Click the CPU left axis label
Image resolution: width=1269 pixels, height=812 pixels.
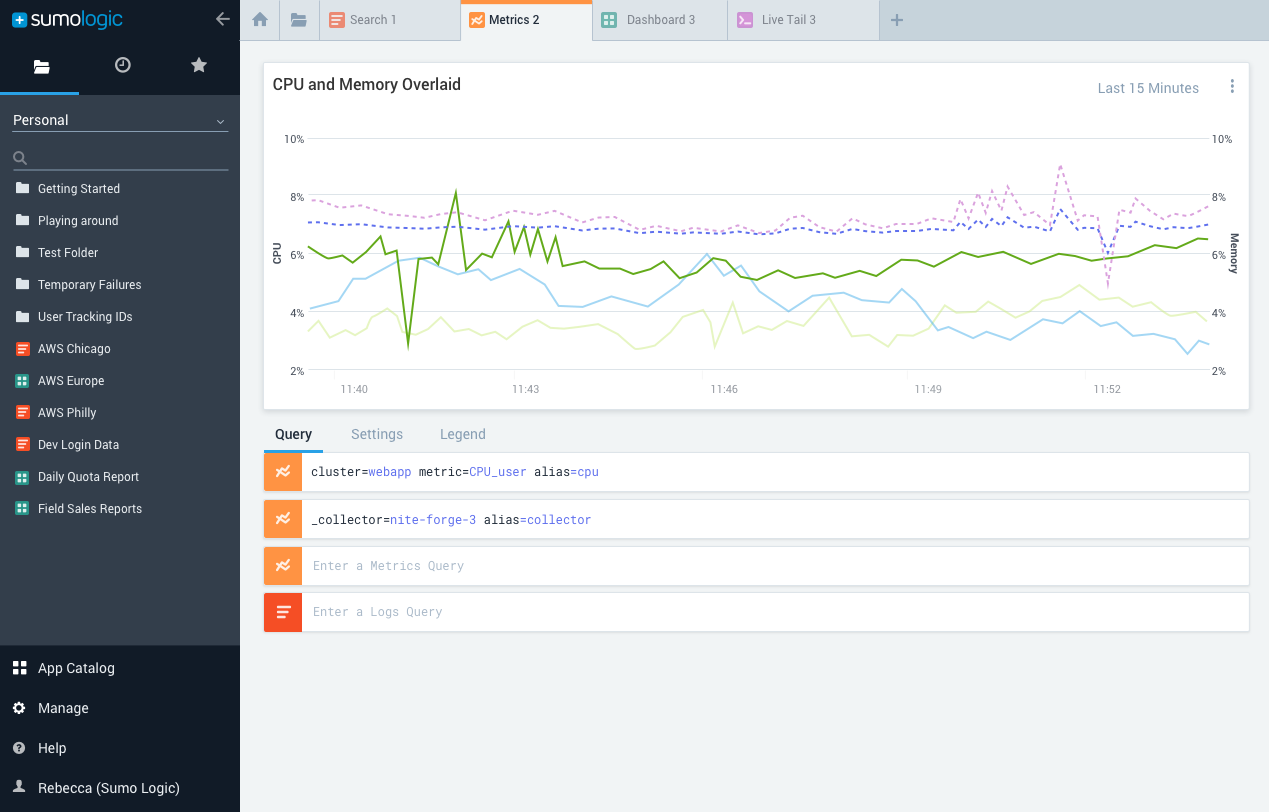(278, 253)
